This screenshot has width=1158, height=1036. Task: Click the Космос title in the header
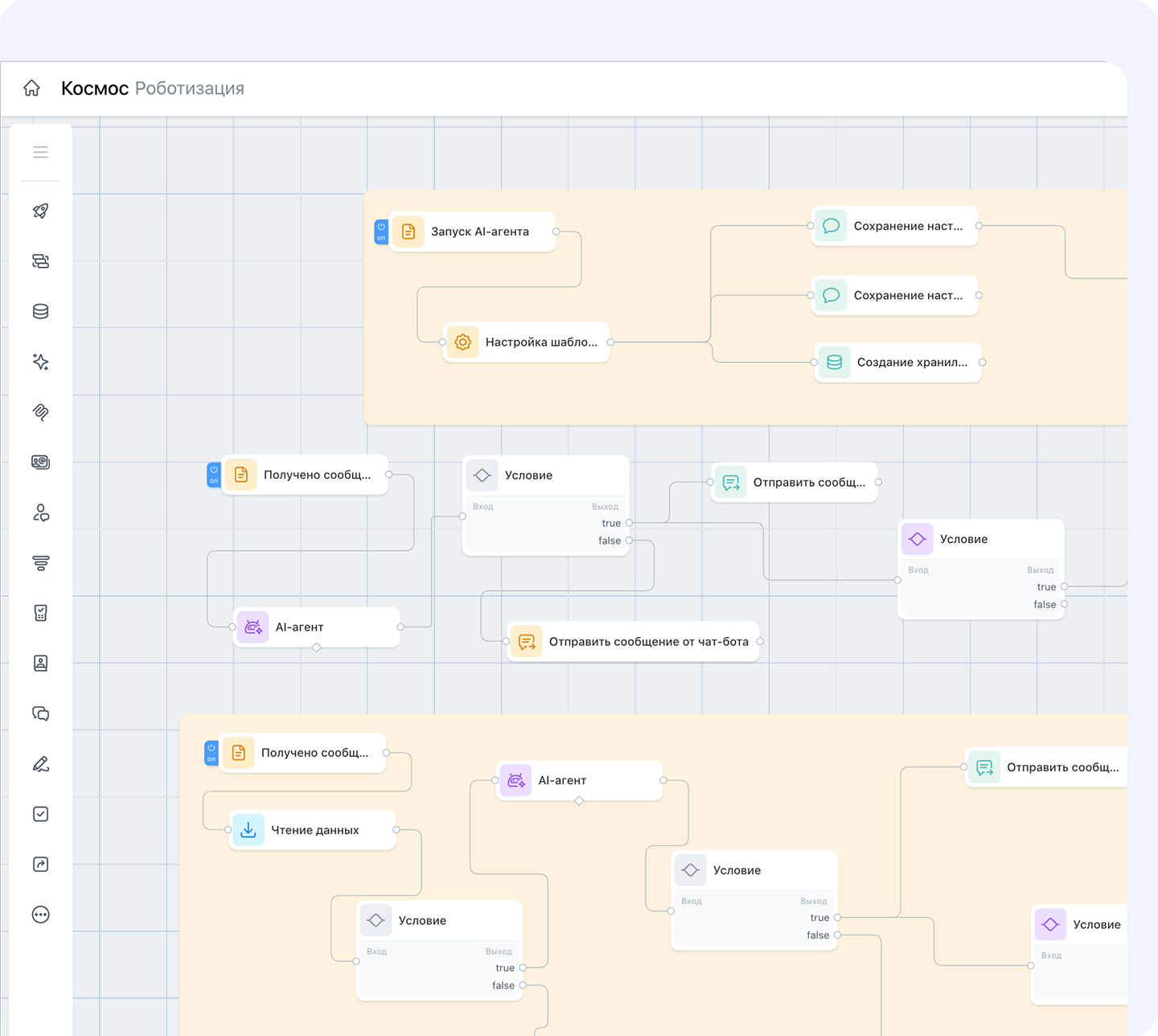95,88
